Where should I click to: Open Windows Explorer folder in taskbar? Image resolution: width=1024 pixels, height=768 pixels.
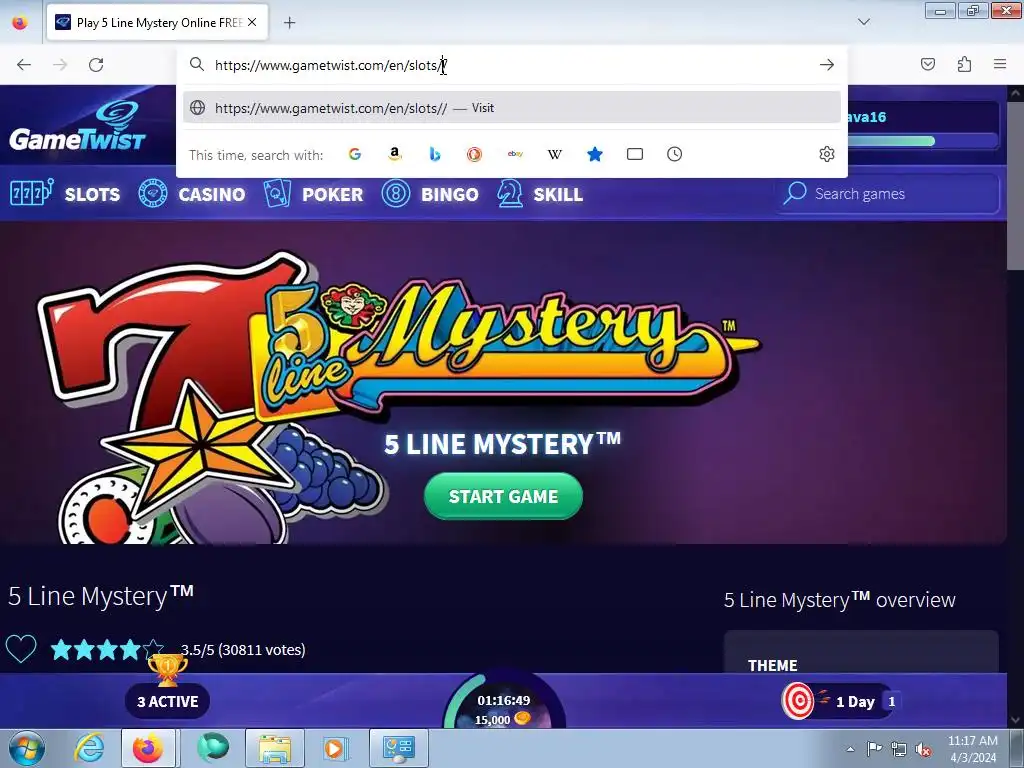[x=275, y=748]
